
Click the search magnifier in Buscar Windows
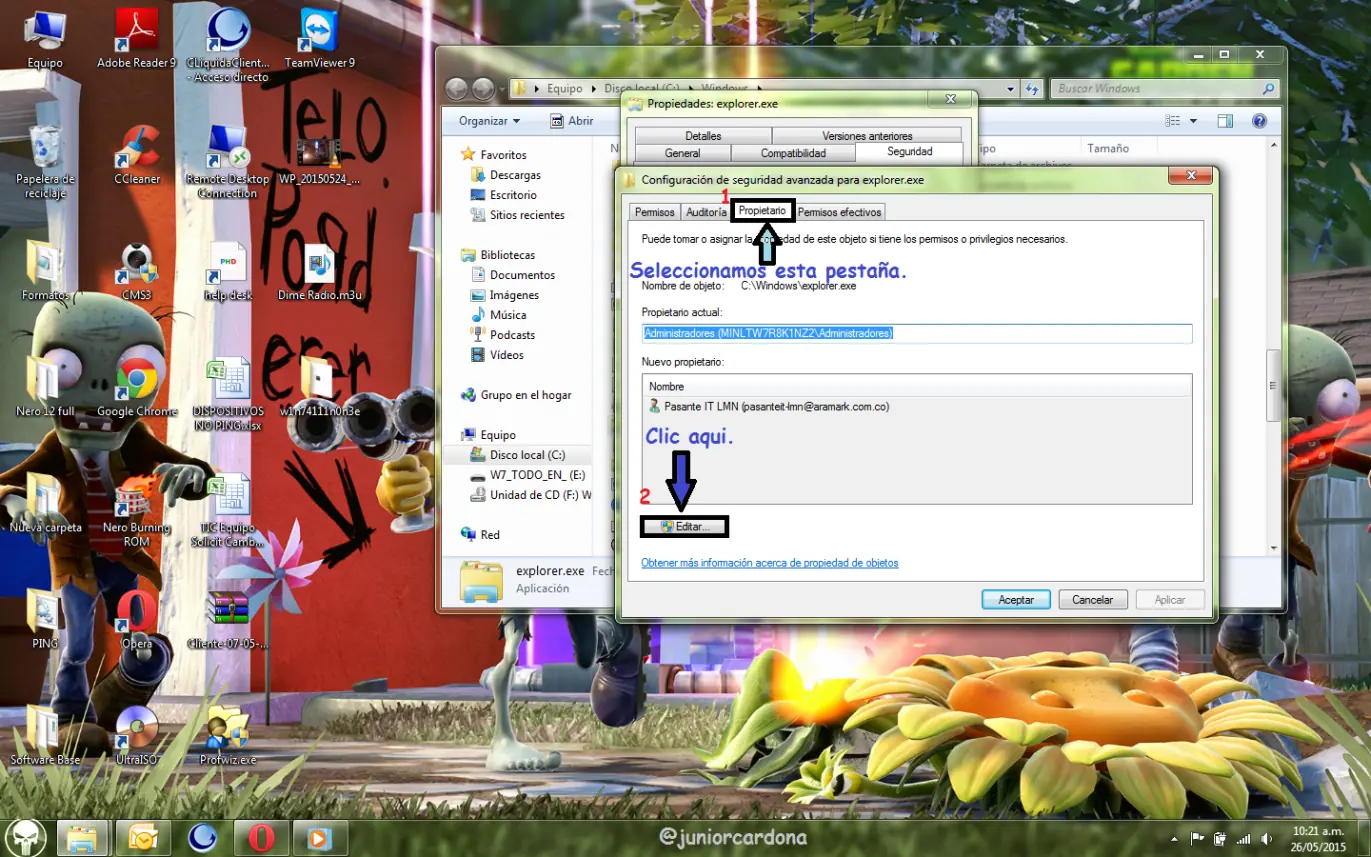(1269, 89)
